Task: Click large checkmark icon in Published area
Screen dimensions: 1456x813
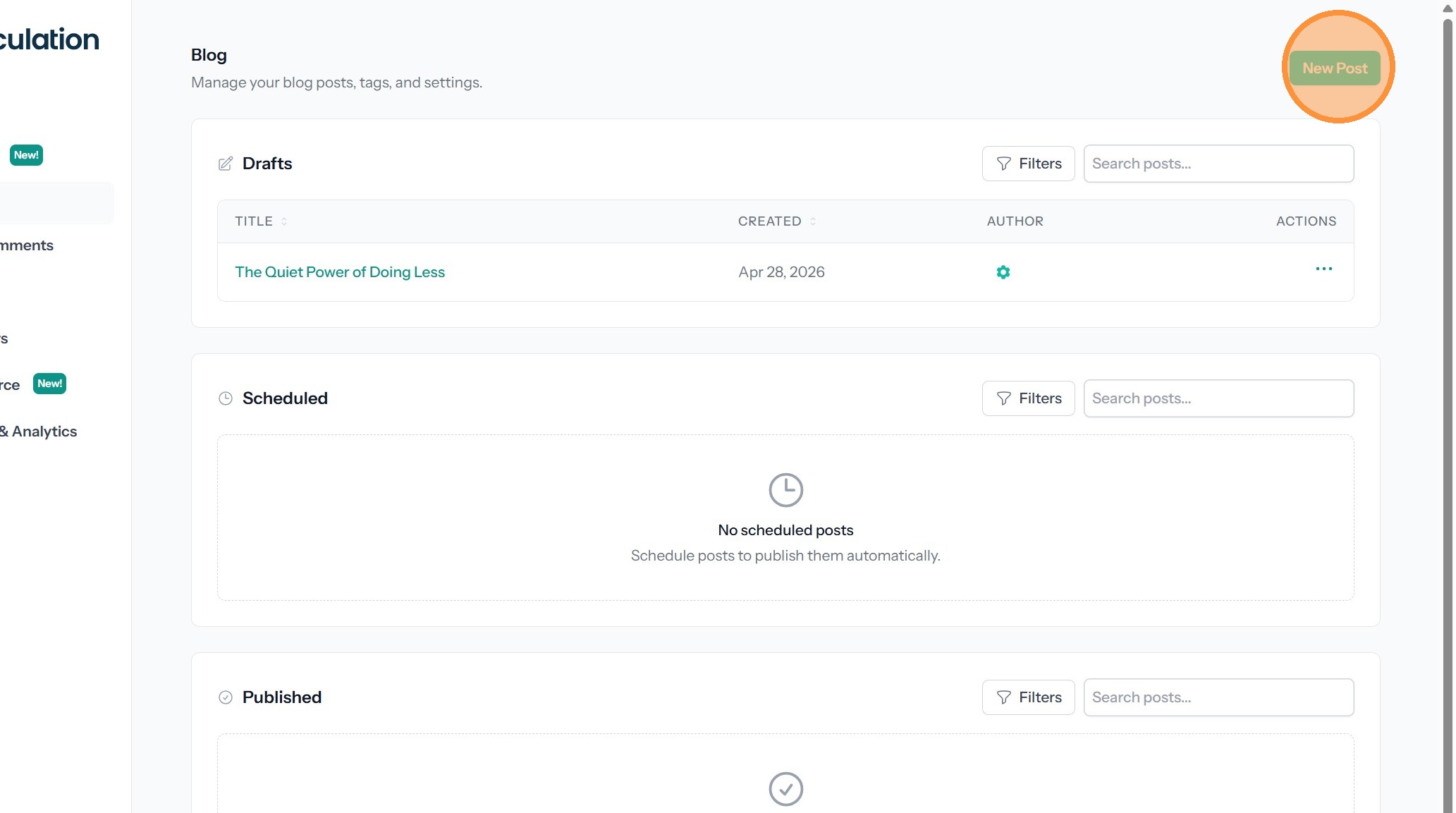Action: tap(785, 788)
